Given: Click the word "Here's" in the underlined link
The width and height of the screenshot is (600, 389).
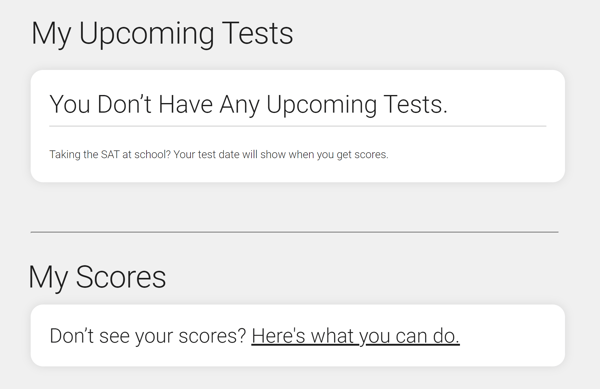Looking at the screenshot, I should click(x=278, y=336).
